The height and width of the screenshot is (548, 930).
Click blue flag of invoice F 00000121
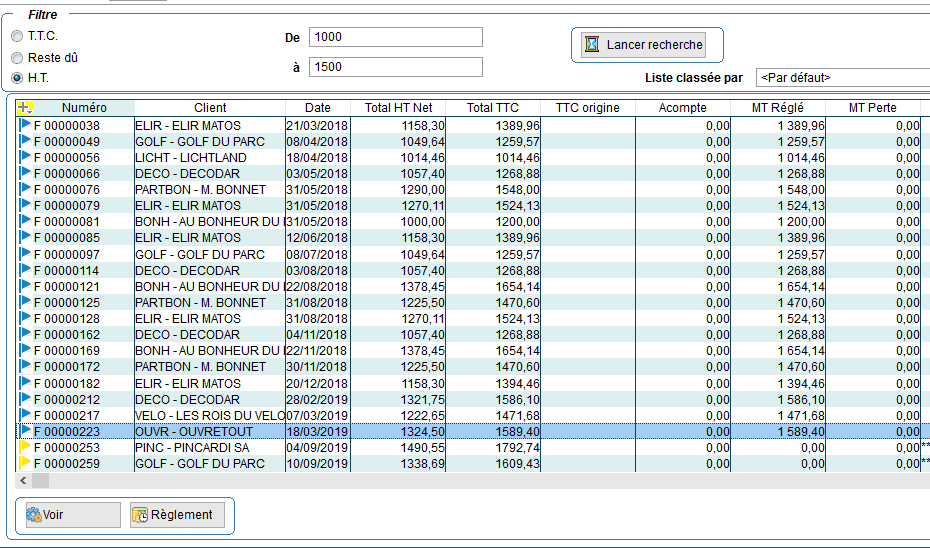click(25, 285)
